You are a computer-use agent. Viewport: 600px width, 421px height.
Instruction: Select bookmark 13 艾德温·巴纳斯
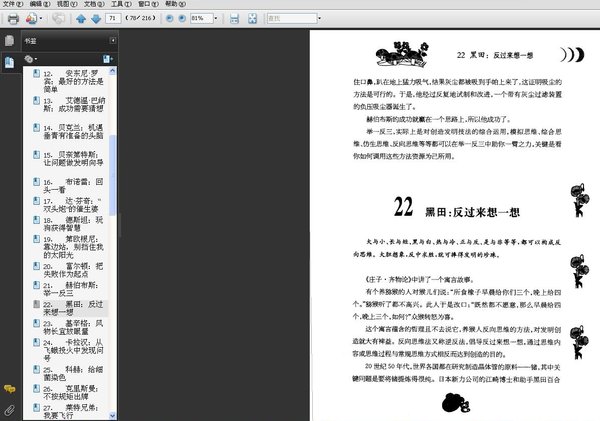coord(74,104)
